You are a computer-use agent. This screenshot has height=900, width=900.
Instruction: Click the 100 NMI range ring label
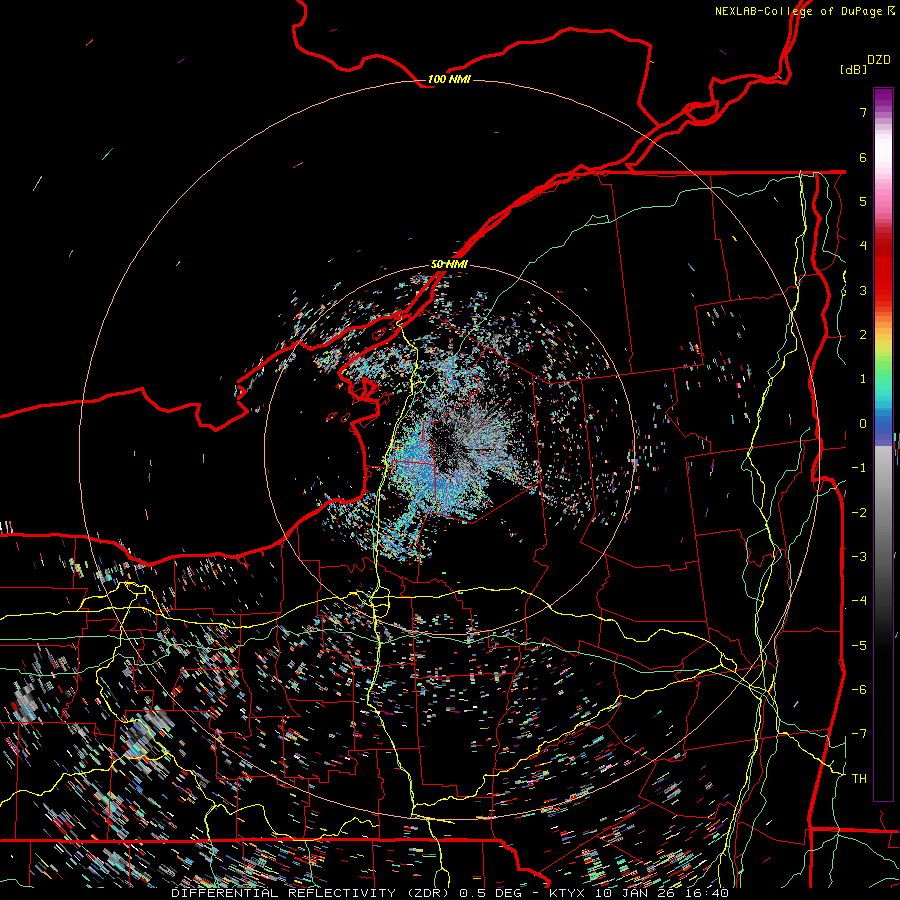pos(449,79)
